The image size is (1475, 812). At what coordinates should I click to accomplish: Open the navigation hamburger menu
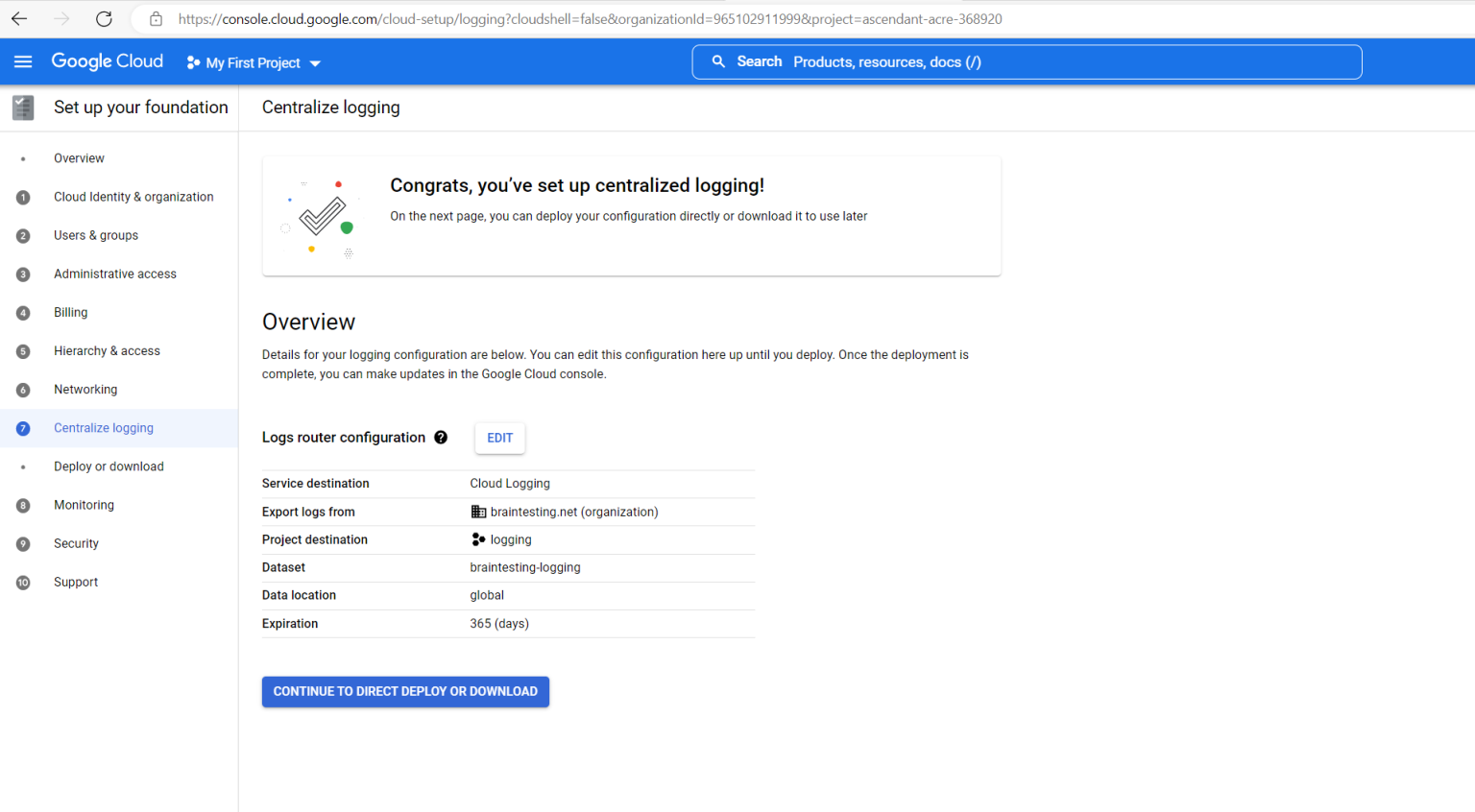tap(23, 61)
